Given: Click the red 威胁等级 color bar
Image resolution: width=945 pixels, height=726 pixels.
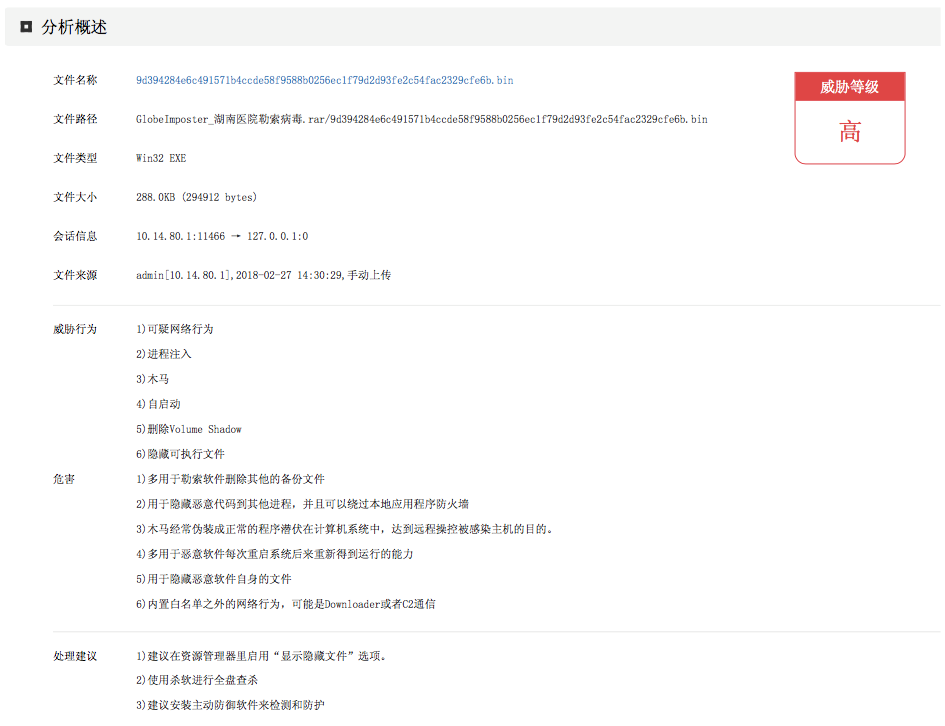Looking at the screenshot, I should click(x=849, y=87).
